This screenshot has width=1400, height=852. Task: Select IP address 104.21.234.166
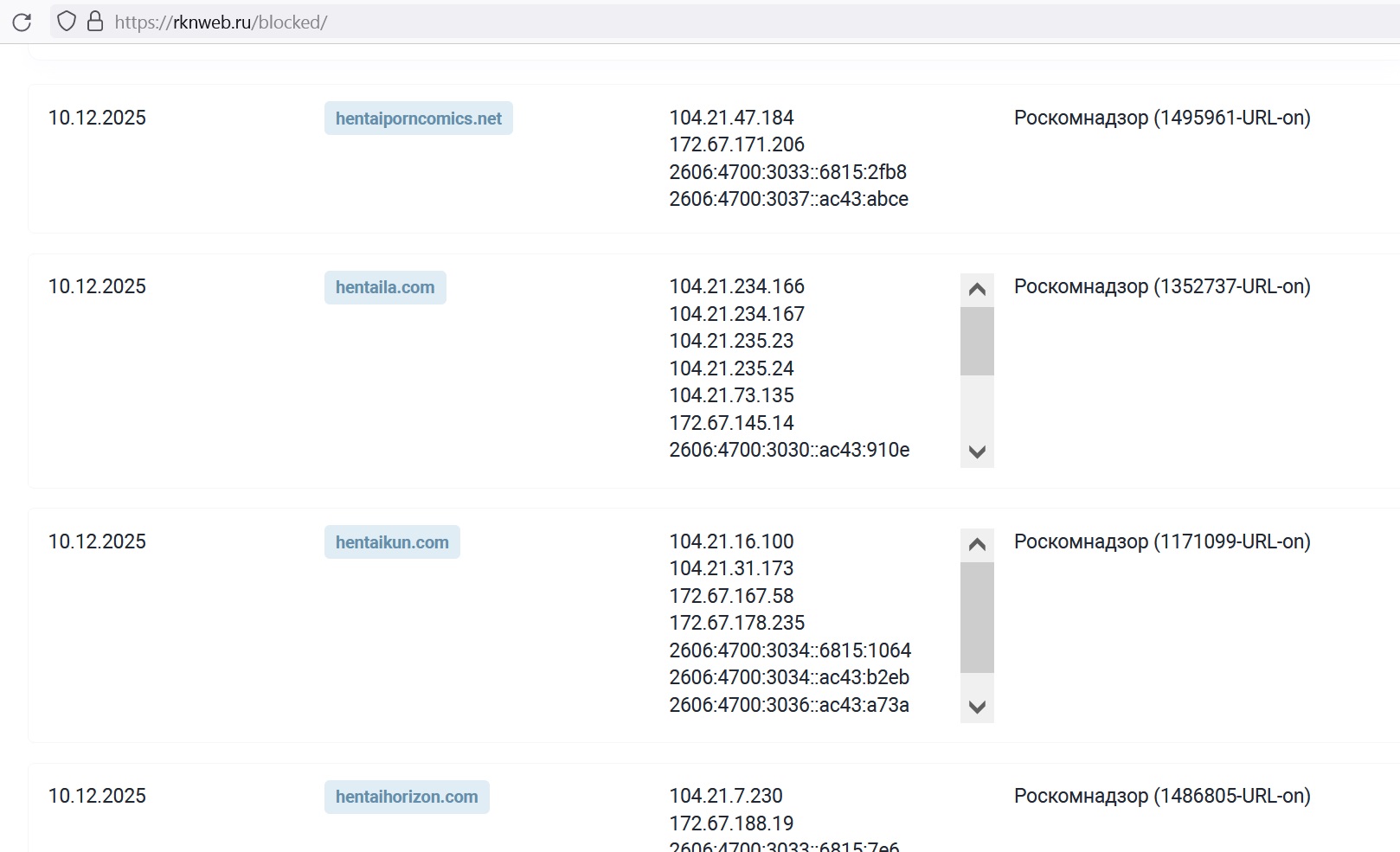coord(736,286)
